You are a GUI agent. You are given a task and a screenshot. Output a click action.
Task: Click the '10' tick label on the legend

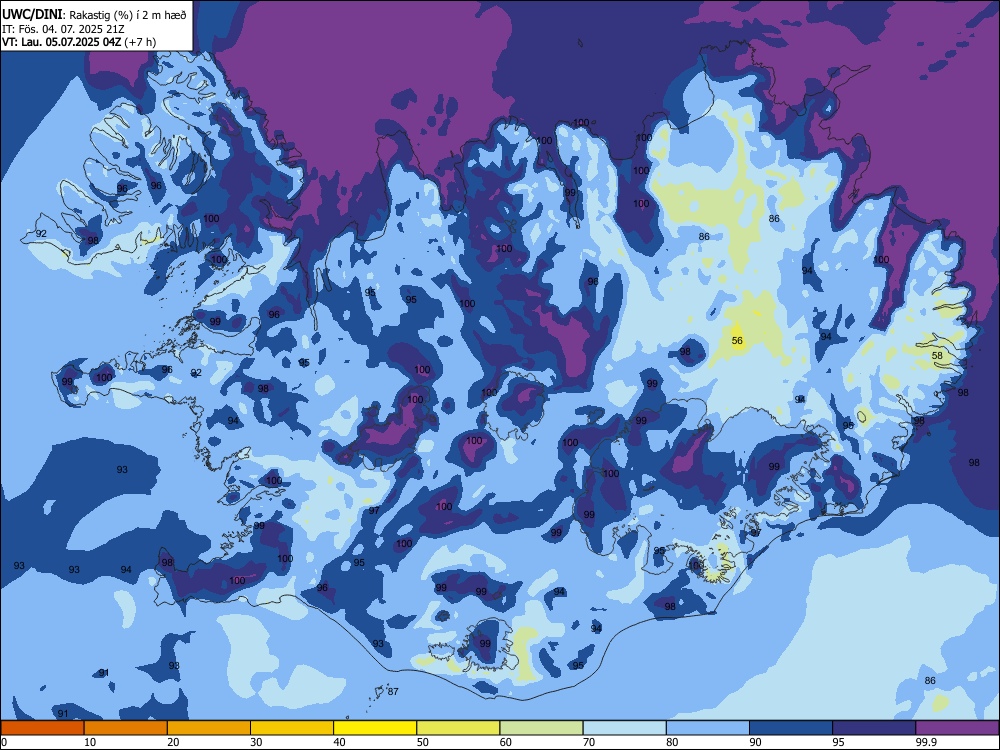click(90, 742)
